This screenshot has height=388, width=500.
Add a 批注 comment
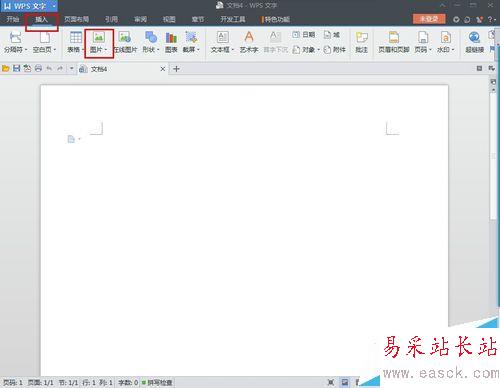coord(361,42)
